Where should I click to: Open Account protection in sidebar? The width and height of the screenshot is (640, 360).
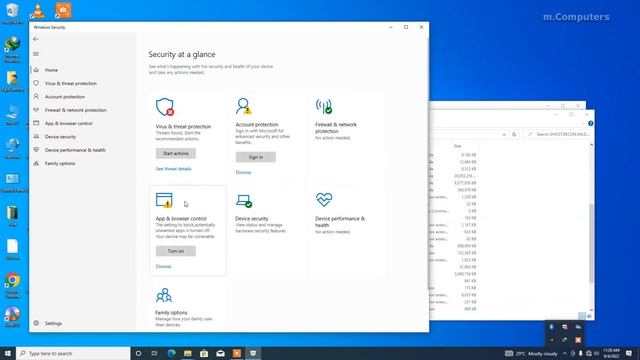[x=64, y=97]
